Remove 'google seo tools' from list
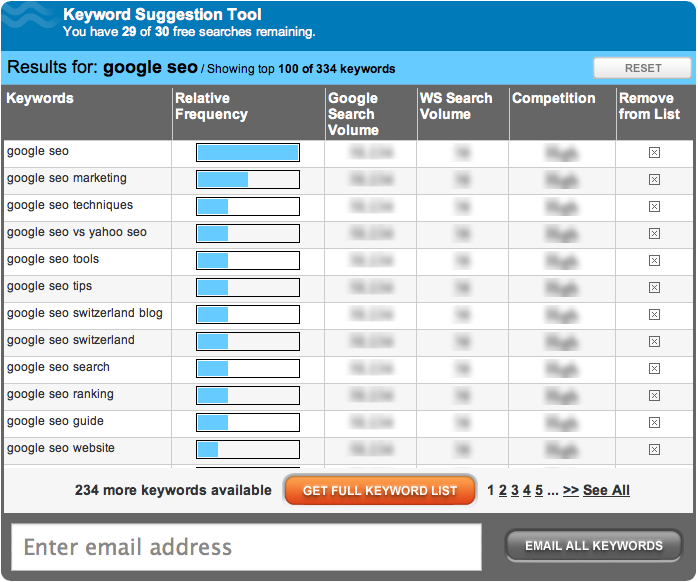The width and height of the screenshot is (698, 582). click(654, 260)
